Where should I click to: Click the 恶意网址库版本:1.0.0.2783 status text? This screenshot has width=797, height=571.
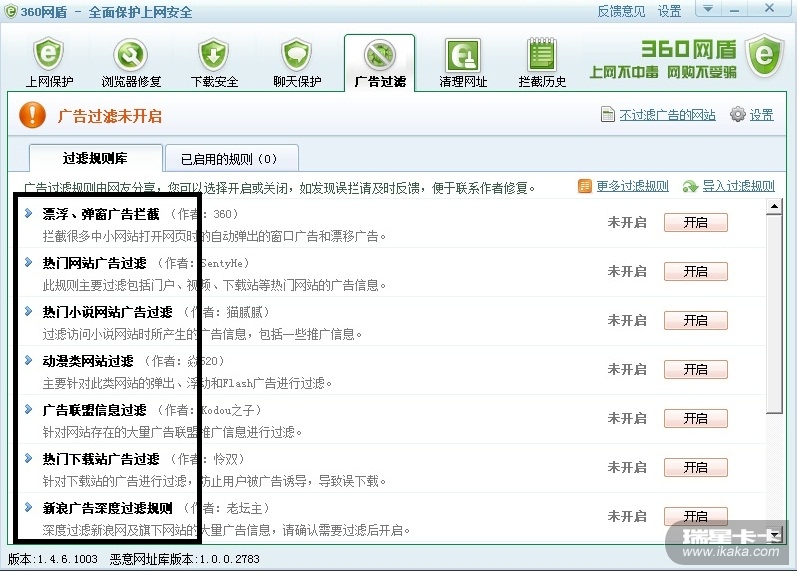185,559
